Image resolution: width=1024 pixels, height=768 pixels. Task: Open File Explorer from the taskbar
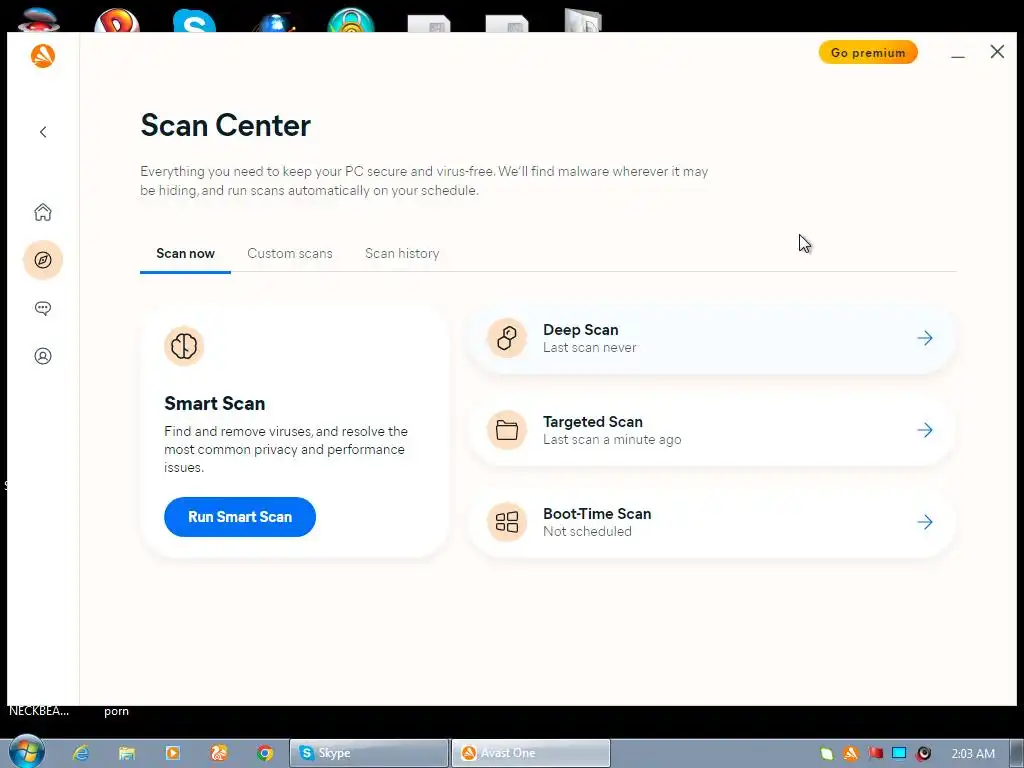click(127, 753)
